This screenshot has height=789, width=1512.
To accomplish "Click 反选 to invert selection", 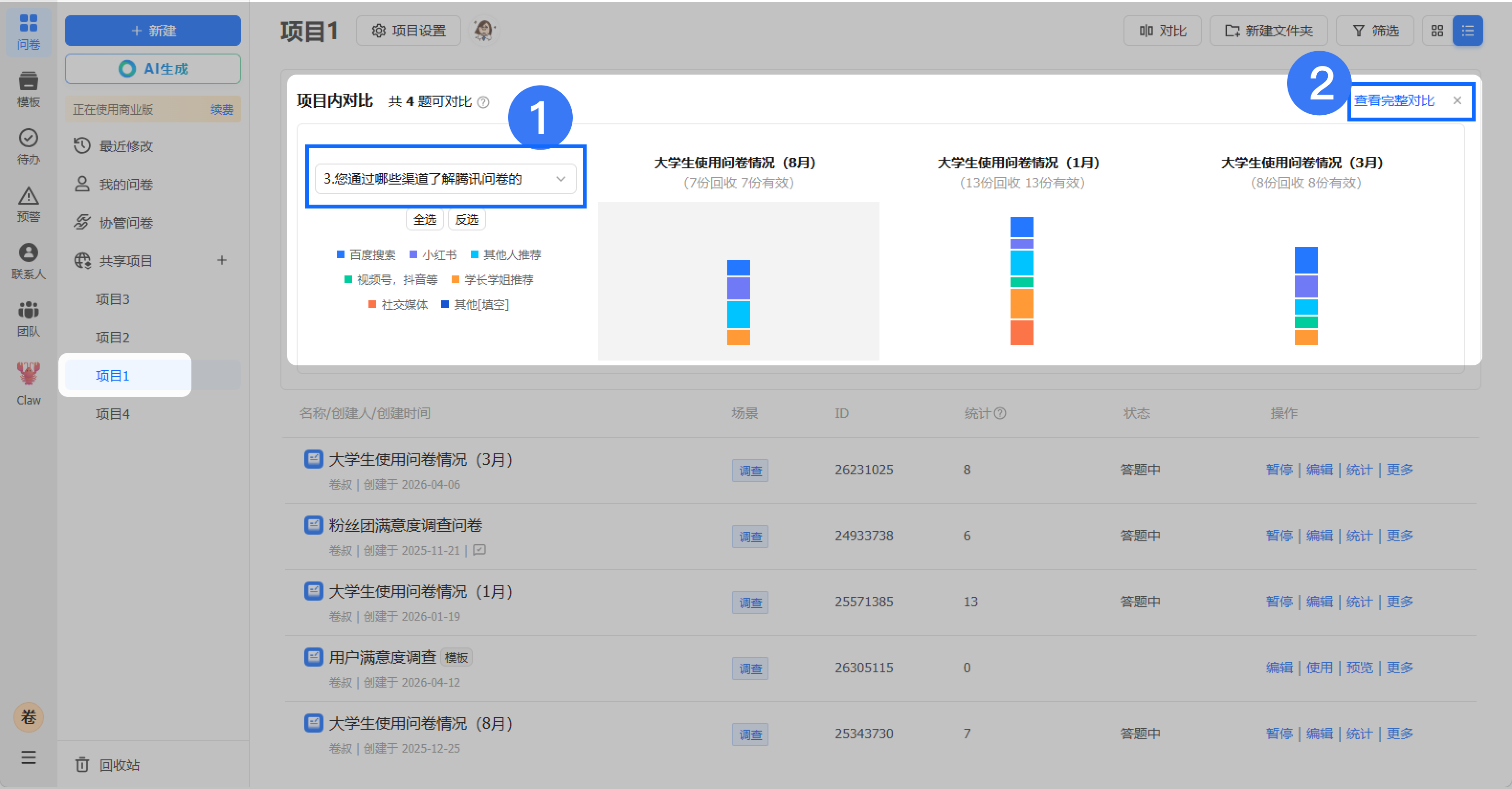I will tap(467, 220).
